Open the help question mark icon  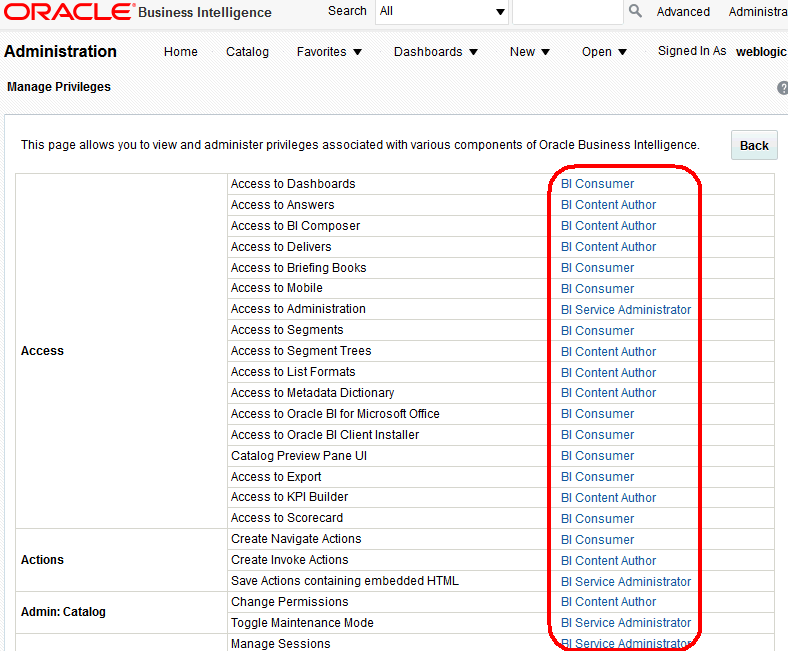(x=782, y=87)
